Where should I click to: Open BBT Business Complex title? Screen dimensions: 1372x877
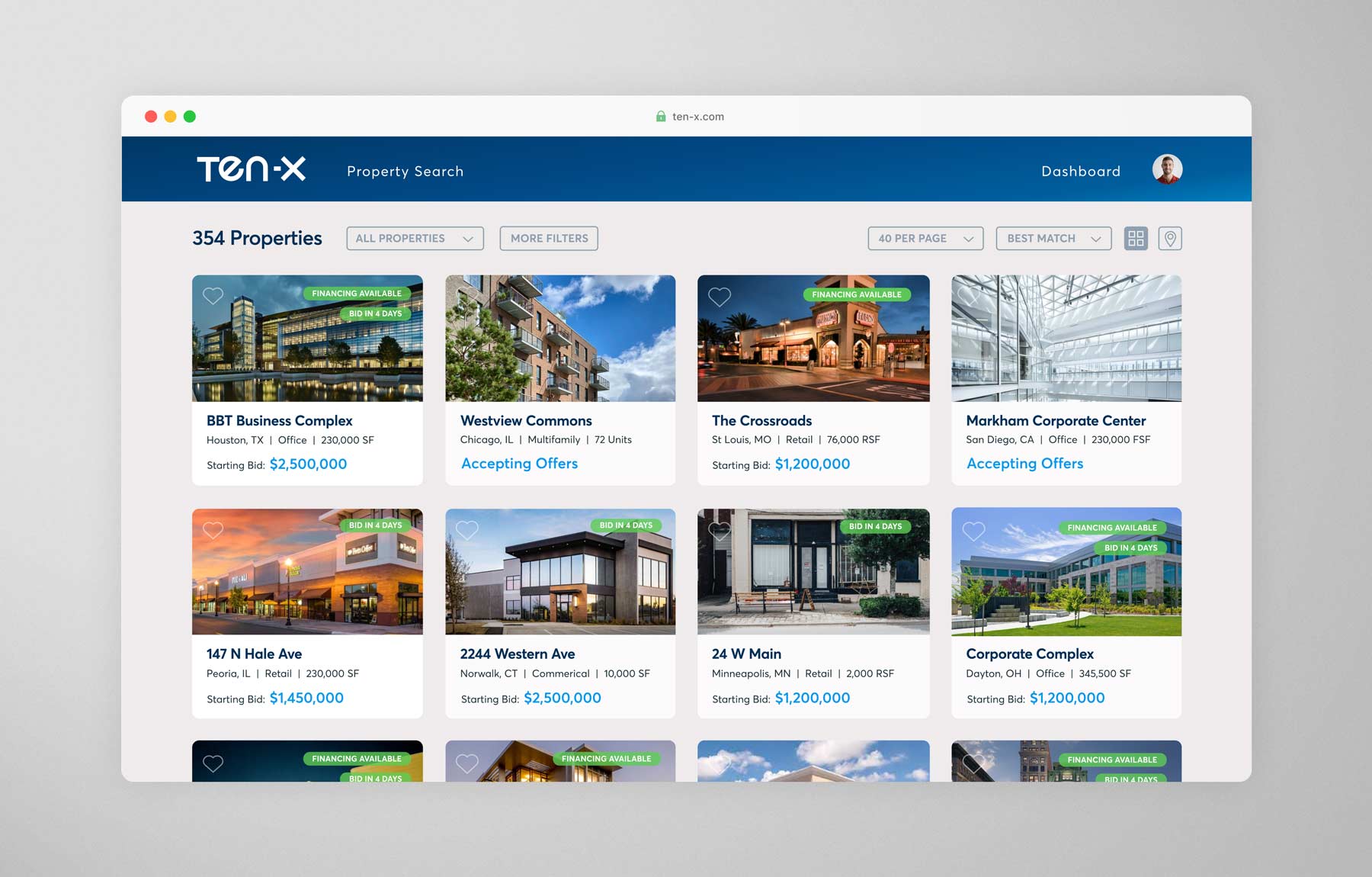280,420
